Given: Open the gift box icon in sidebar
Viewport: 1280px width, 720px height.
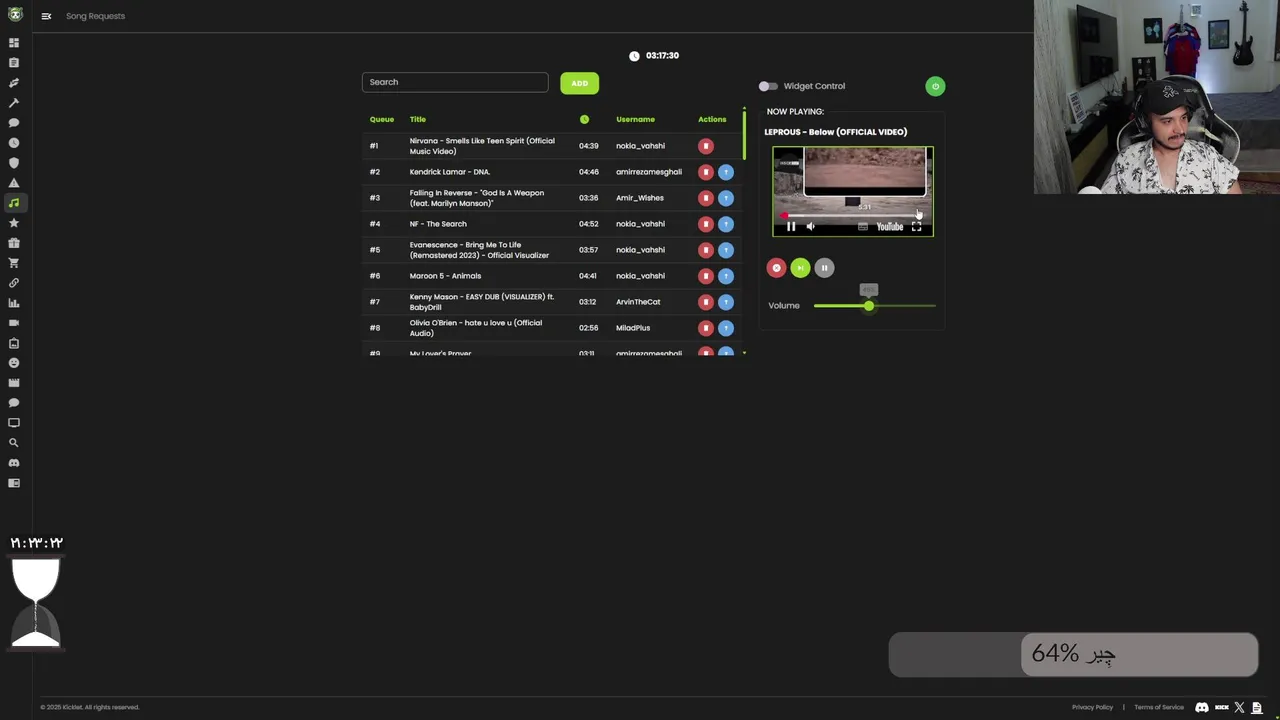Looking at the screenshot, I should [x=14, y=243].
